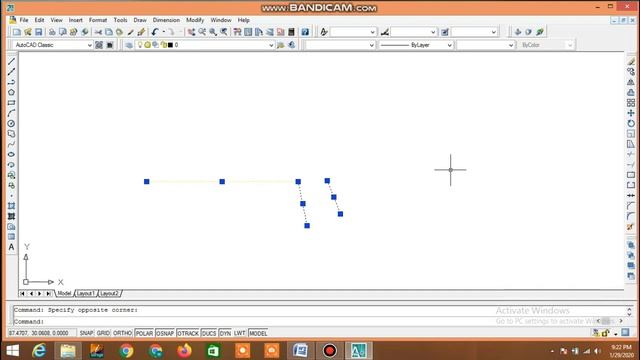Viewport: 640px width, 360px height.
Task: Open the Draw menu
Action: pos(140,20)
